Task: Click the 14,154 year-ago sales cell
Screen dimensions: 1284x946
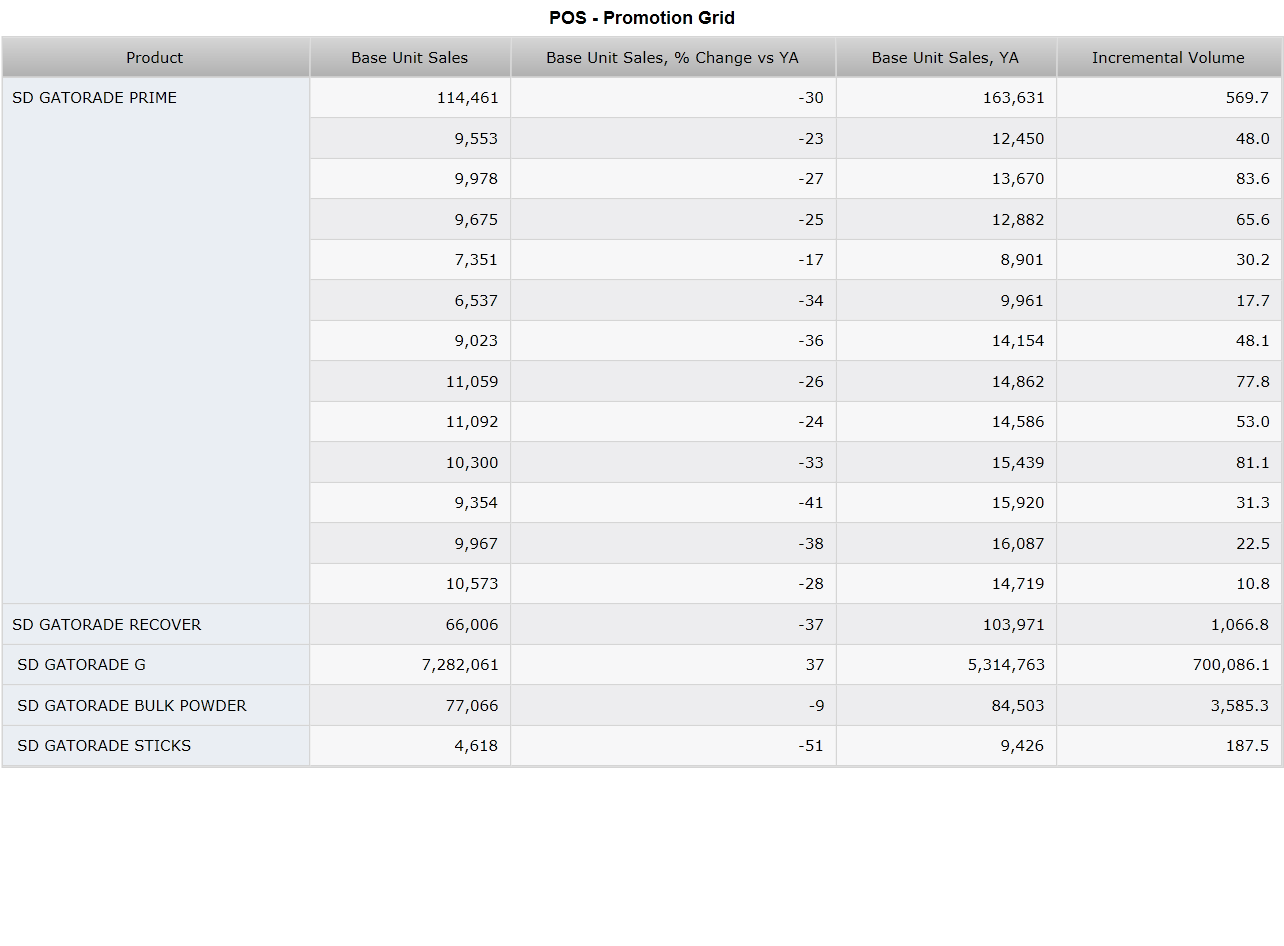Action: [x=946, y=341]
